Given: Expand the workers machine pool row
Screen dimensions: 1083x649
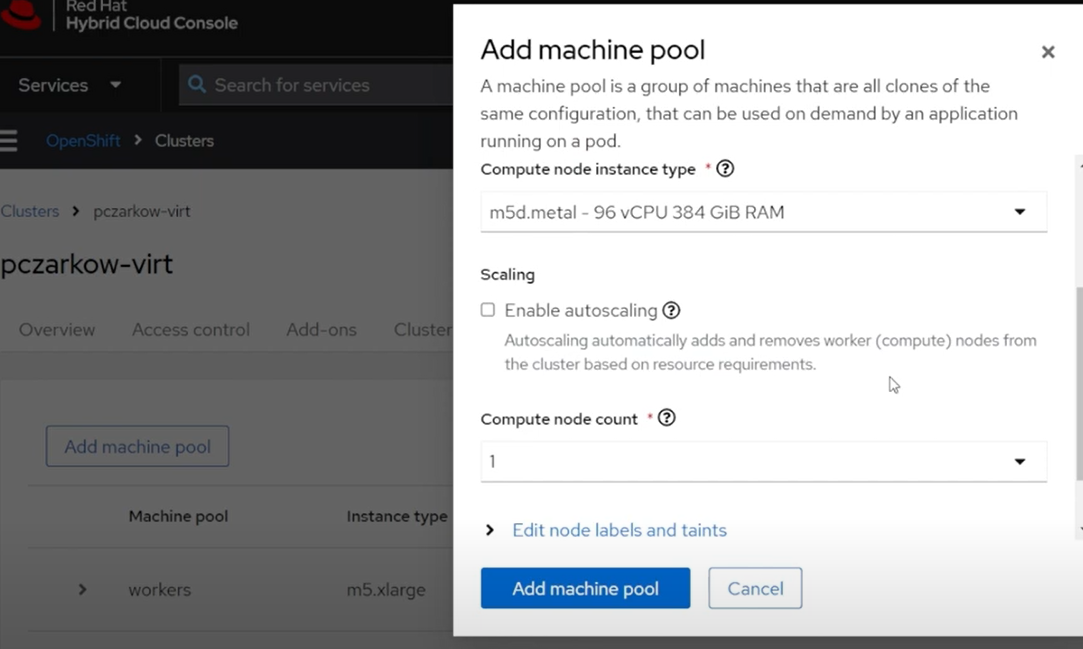Looking at the screenshot, I should 84,590.
